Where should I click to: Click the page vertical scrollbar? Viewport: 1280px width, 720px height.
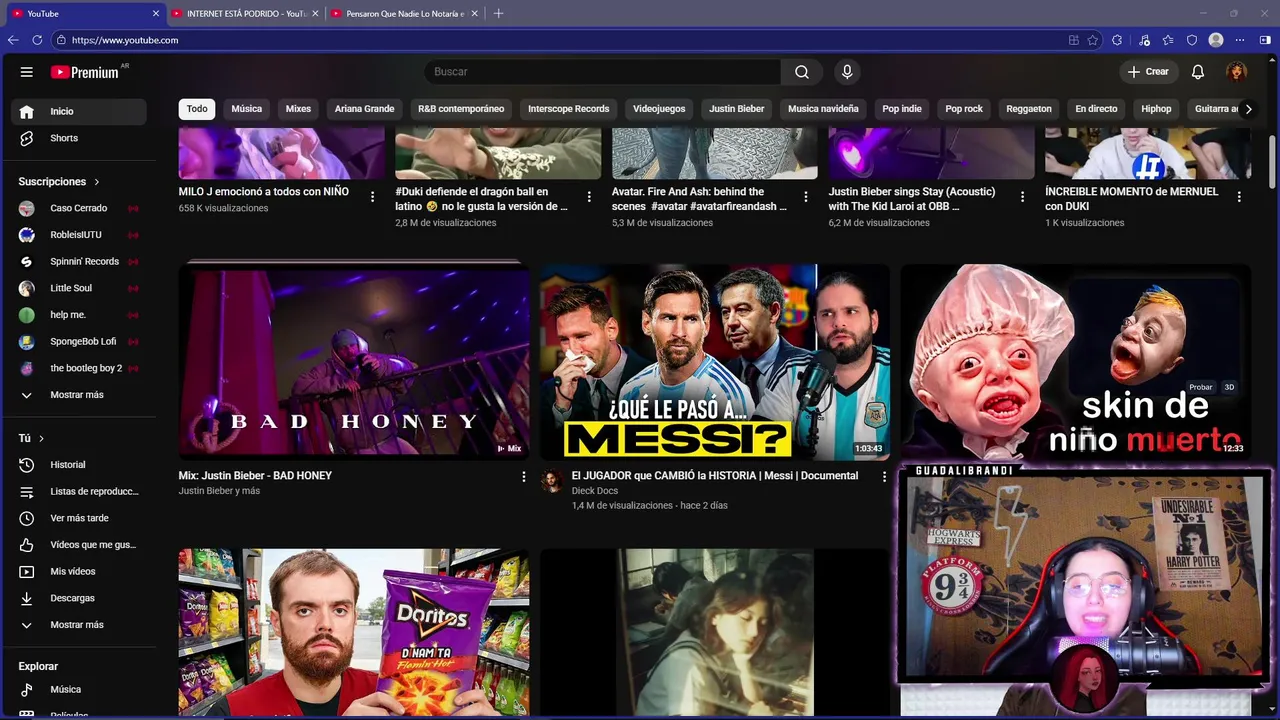pos(1272,160)
